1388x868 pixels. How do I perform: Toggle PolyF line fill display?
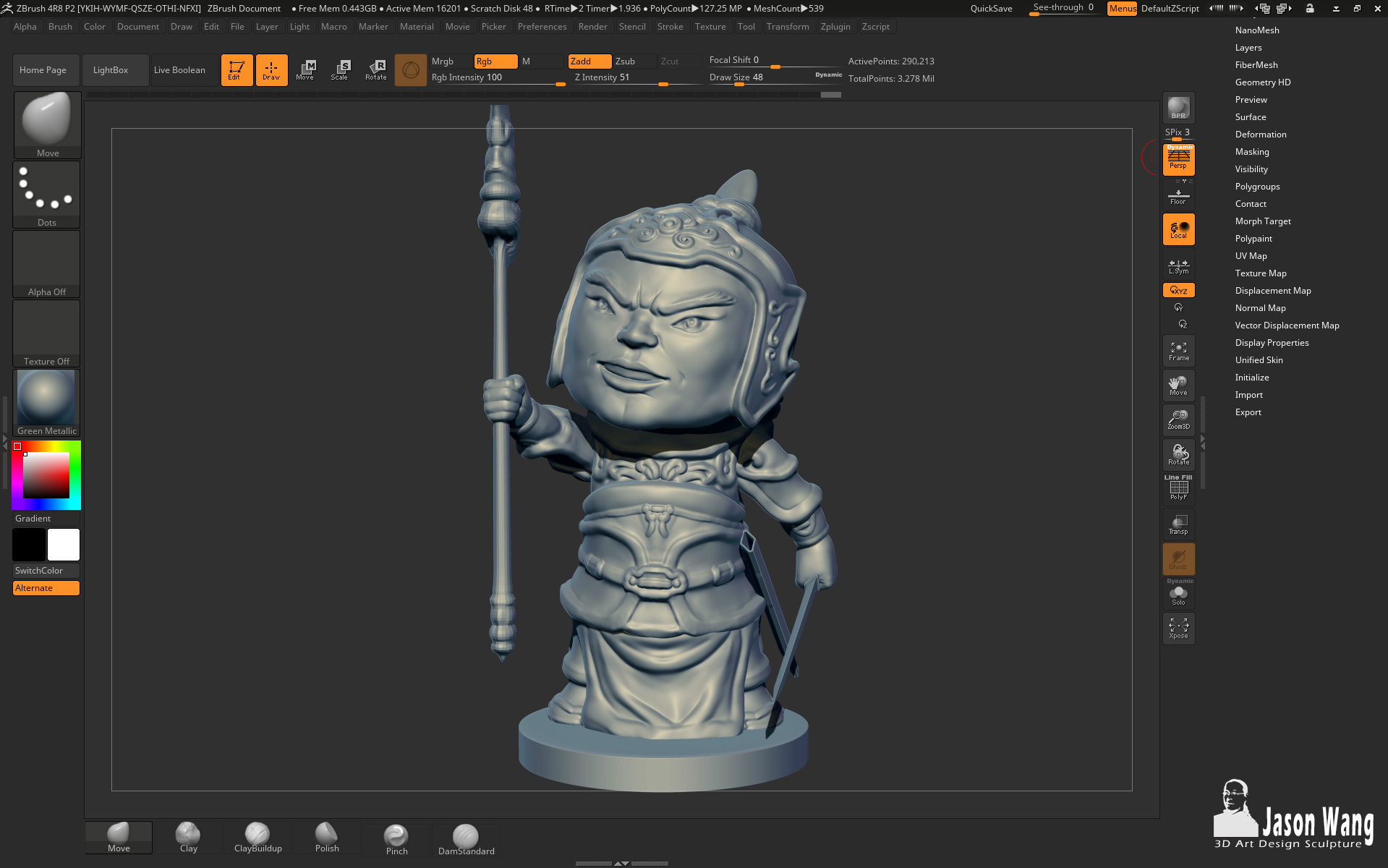click(1178, 488)
